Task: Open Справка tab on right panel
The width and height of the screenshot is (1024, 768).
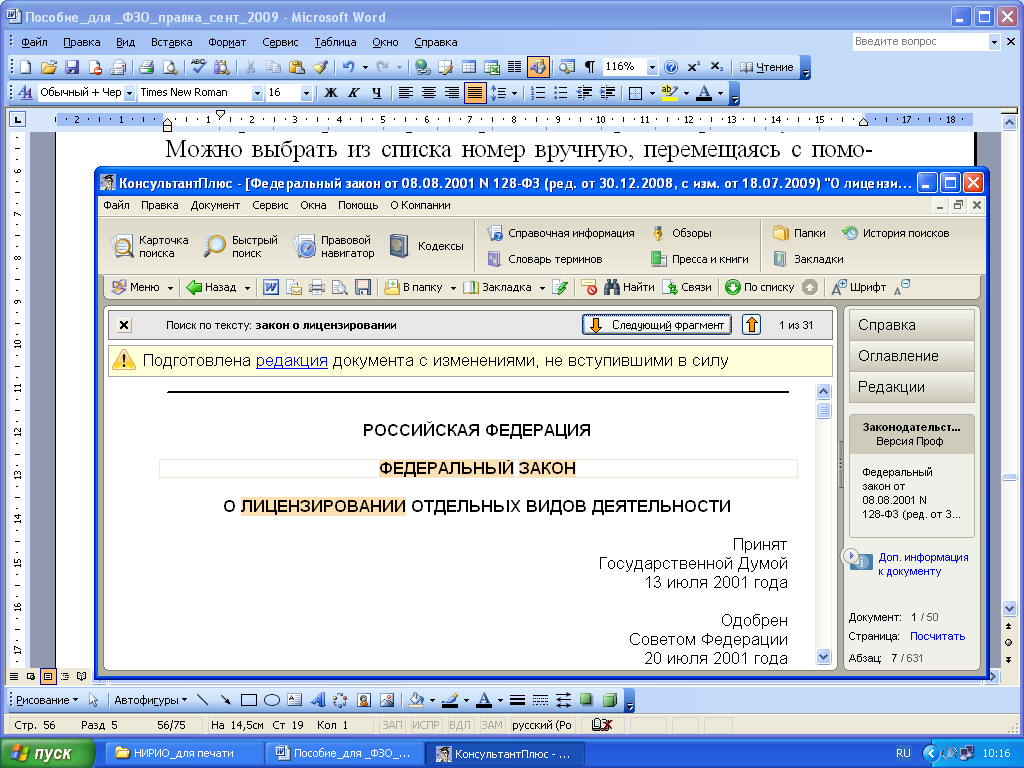Action: [912, 325]
